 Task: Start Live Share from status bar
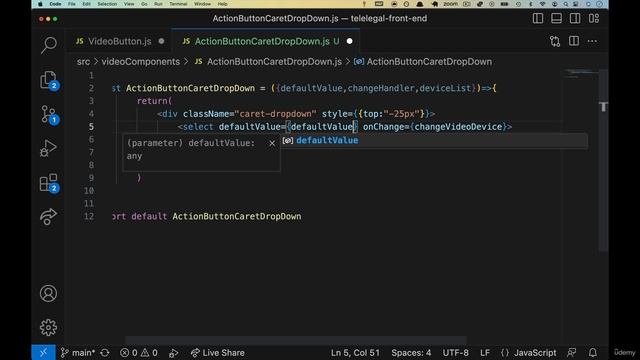click(x=218, y=353)
